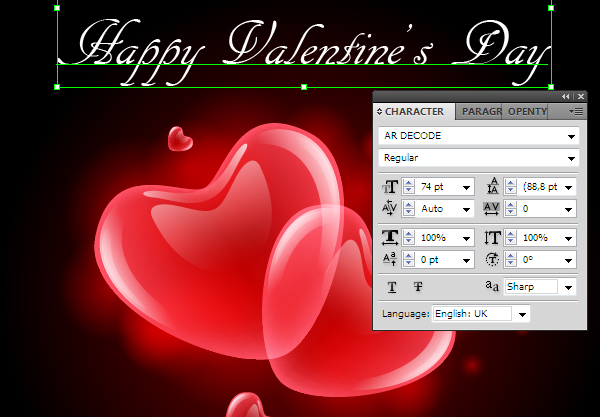Click the font size icon

click(390, 186)
